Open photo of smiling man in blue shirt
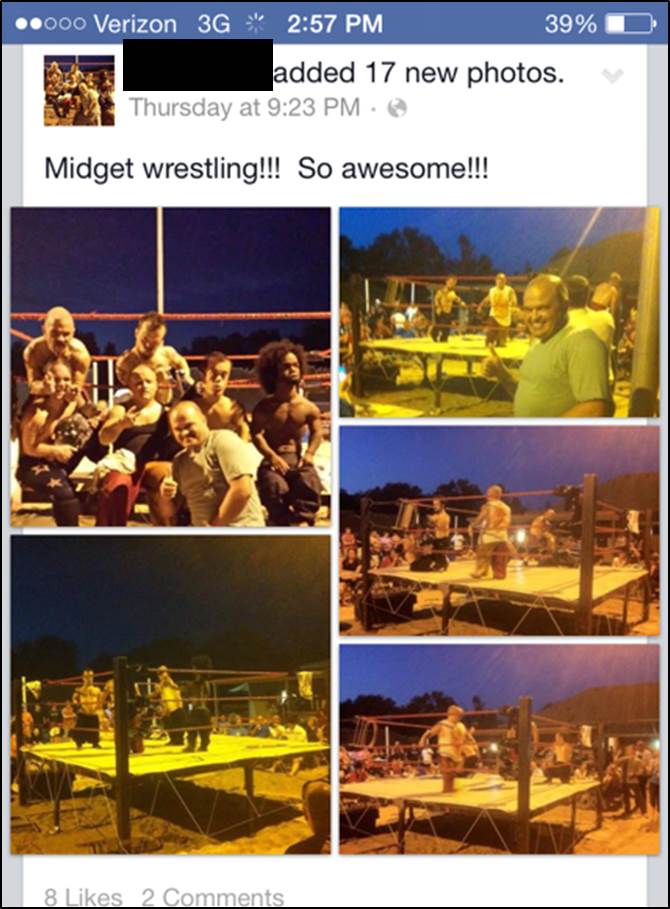This screenshot has height=909, width=670. pos(499,312)
